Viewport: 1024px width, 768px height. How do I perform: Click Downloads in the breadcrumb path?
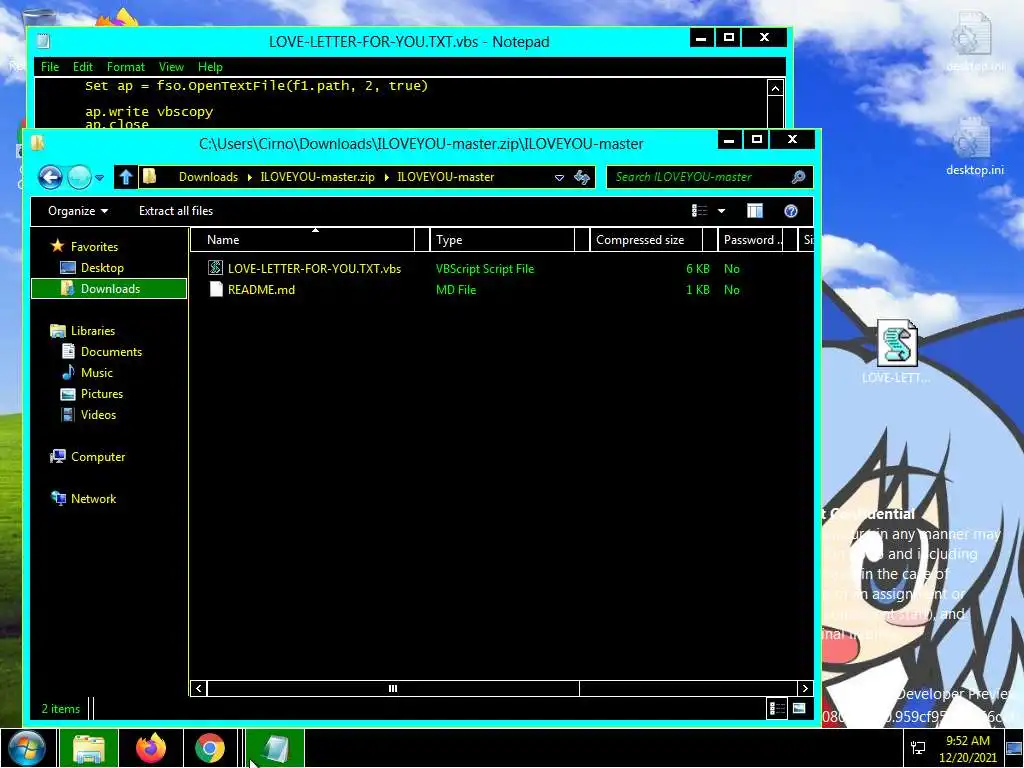coord(208,177)
